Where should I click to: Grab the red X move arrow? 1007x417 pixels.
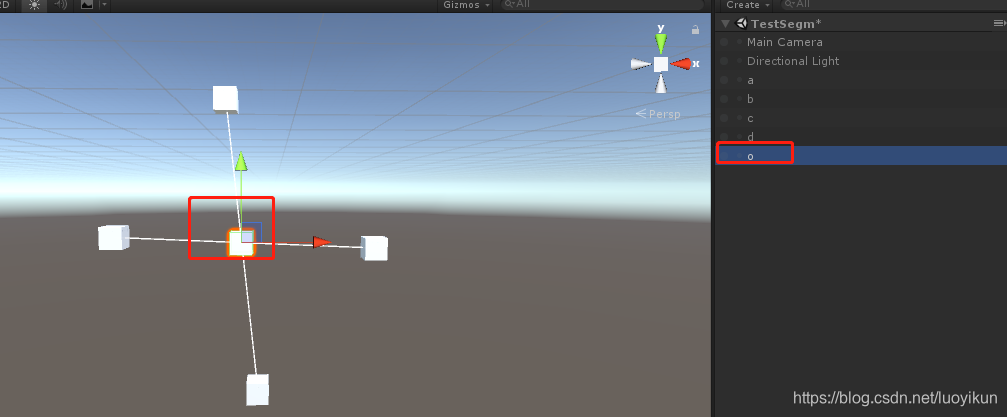(x=321, y=242)
